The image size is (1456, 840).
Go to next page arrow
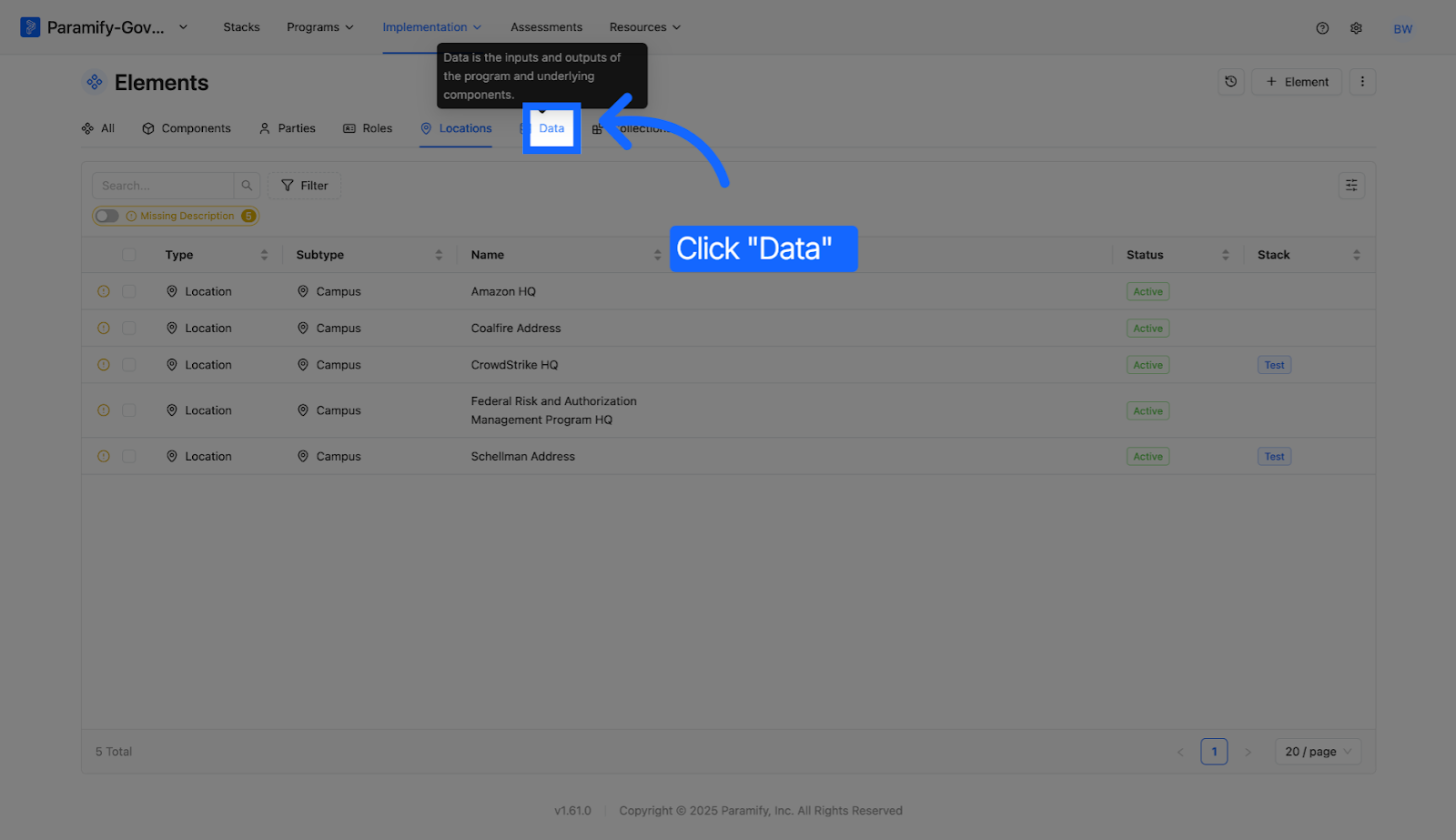coord(1248,752)
